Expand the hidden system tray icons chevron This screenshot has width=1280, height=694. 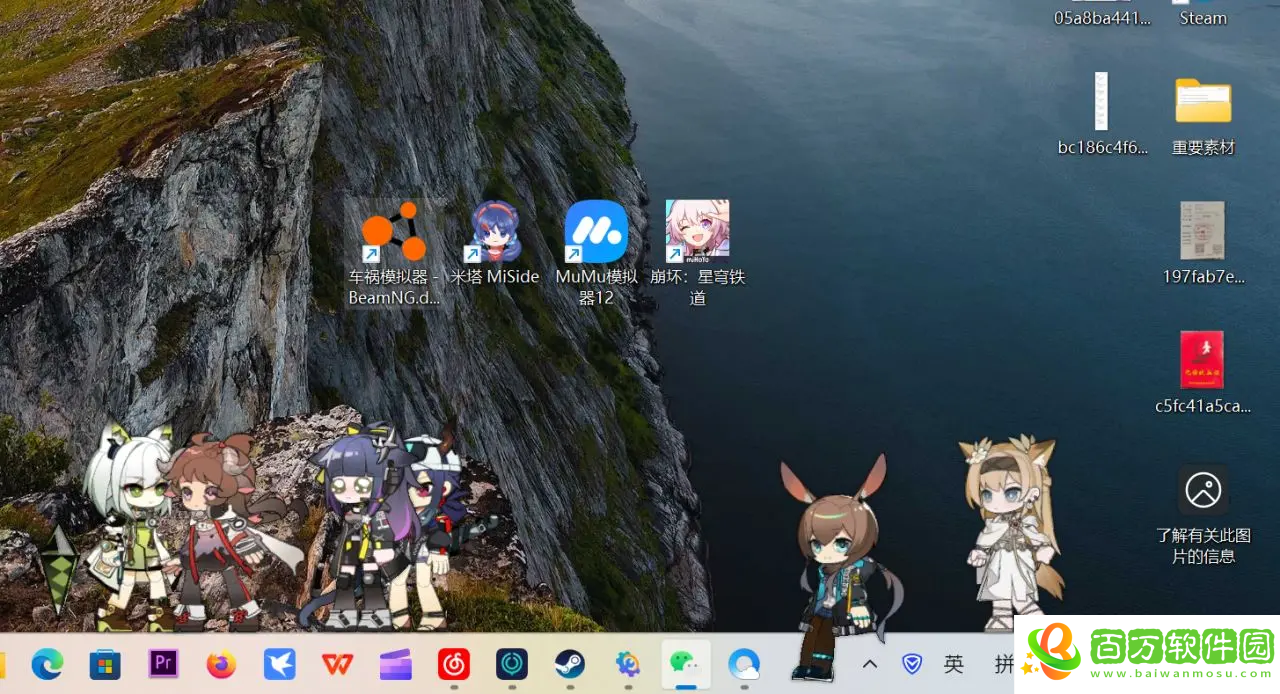click(870, 663)
